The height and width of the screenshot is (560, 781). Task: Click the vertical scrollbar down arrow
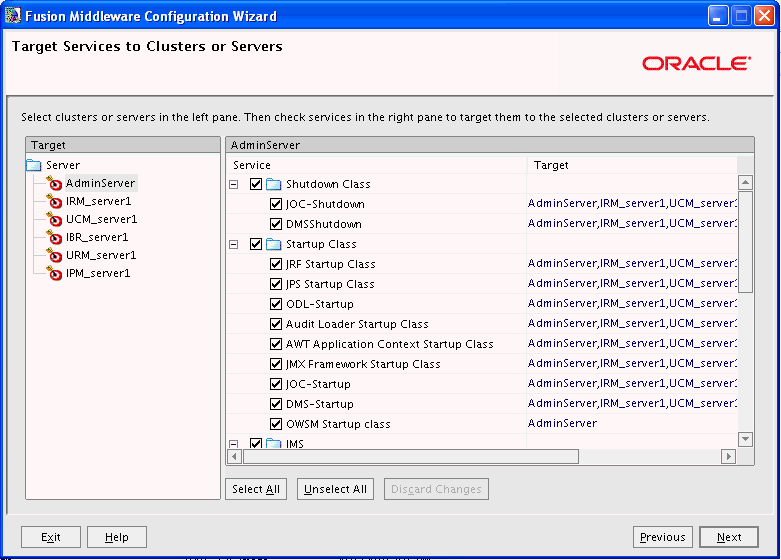(745, 439)
